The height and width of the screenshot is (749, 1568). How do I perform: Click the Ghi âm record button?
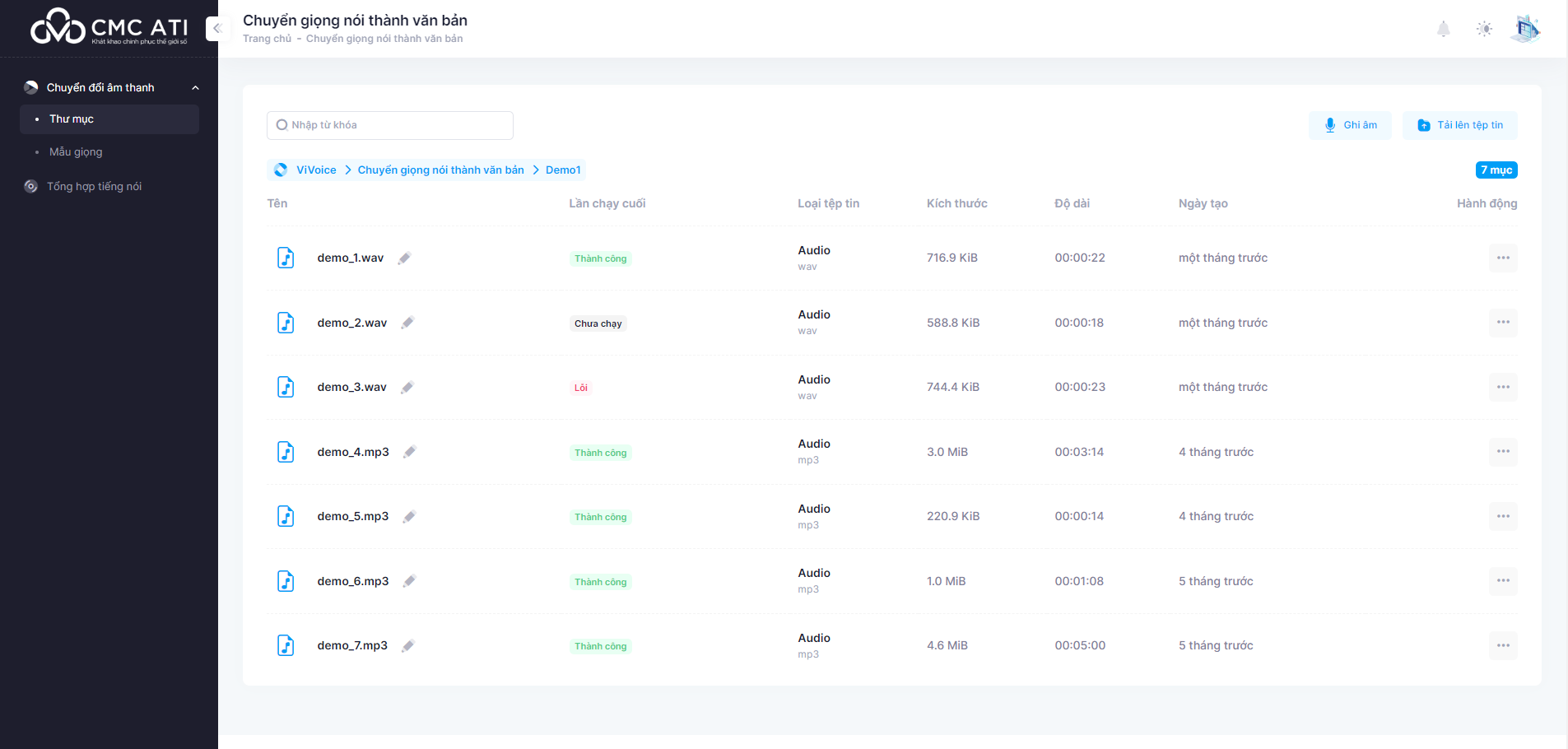[1350, 125]
